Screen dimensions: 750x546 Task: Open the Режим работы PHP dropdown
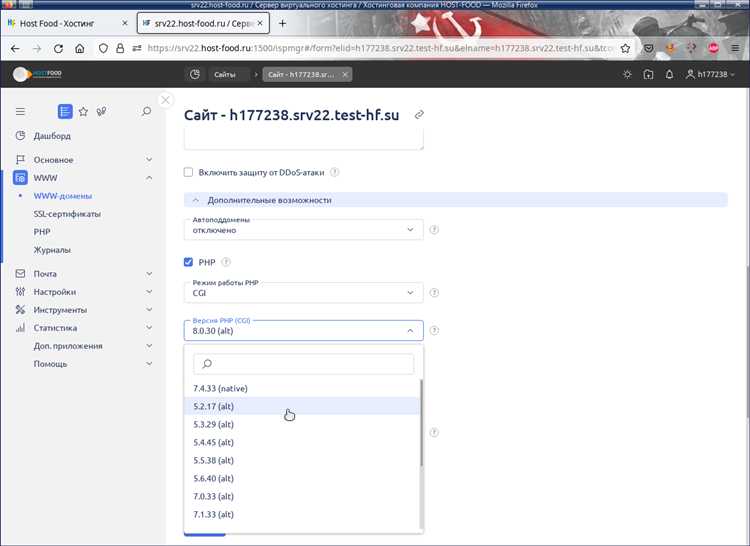click(303, 293)
